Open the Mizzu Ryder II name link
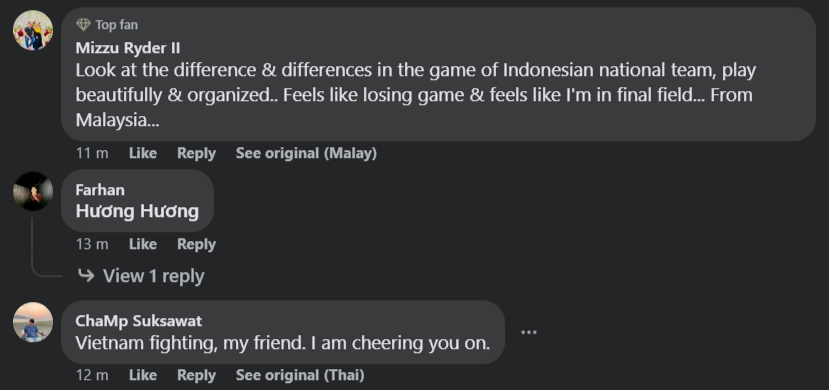 point(127,48)
